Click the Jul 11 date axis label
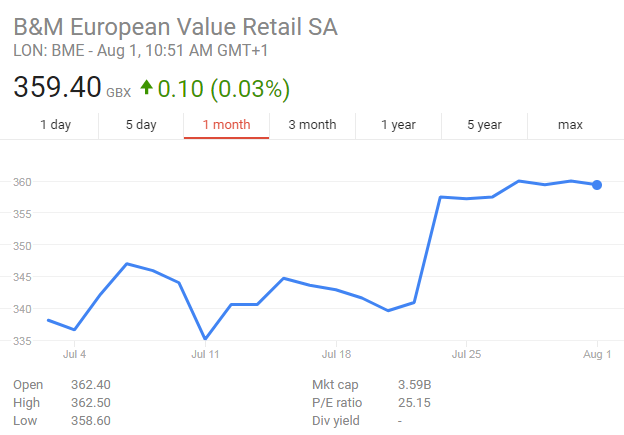Screen dimensions: 624x435 point(205,354)
